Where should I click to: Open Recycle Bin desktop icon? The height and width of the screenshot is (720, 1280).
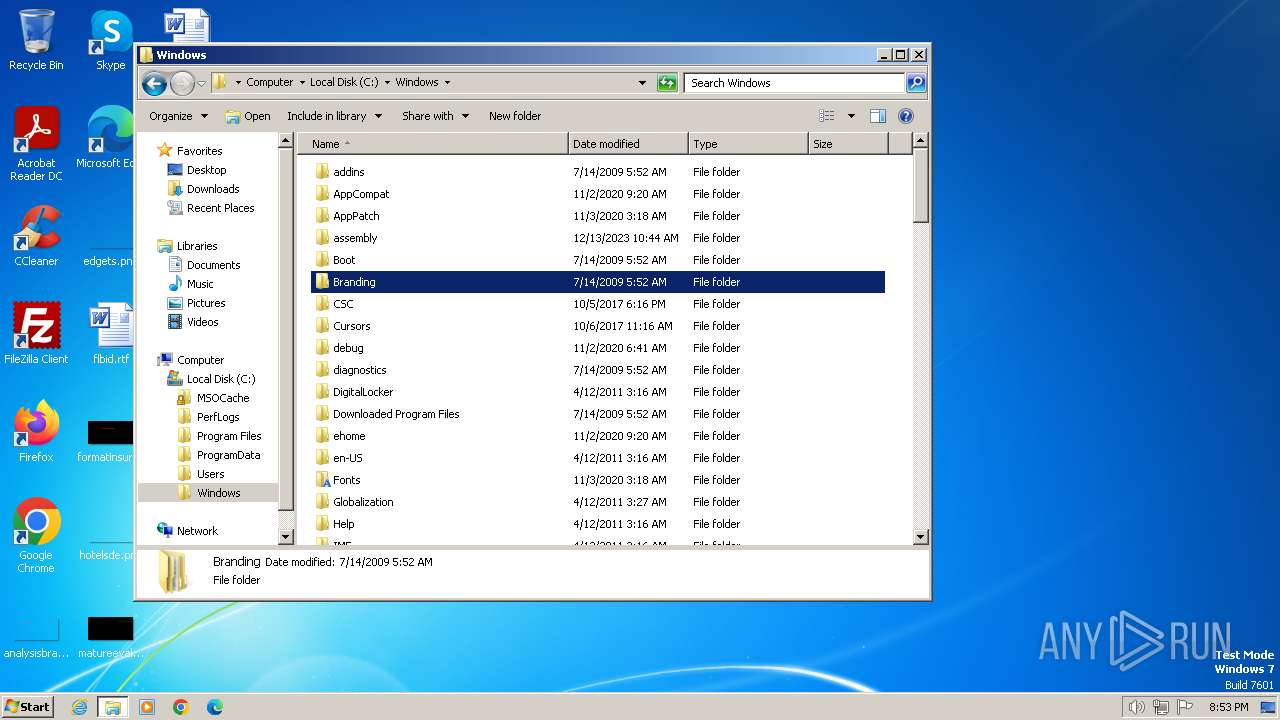coord(36,40)
